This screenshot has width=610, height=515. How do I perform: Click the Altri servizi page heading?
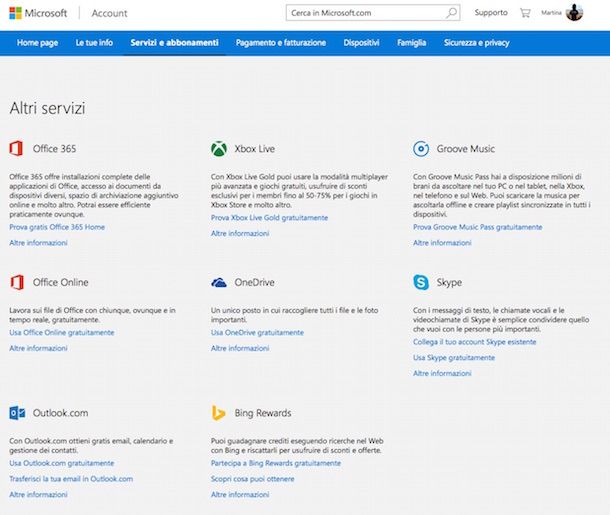(x=47, y=108)
